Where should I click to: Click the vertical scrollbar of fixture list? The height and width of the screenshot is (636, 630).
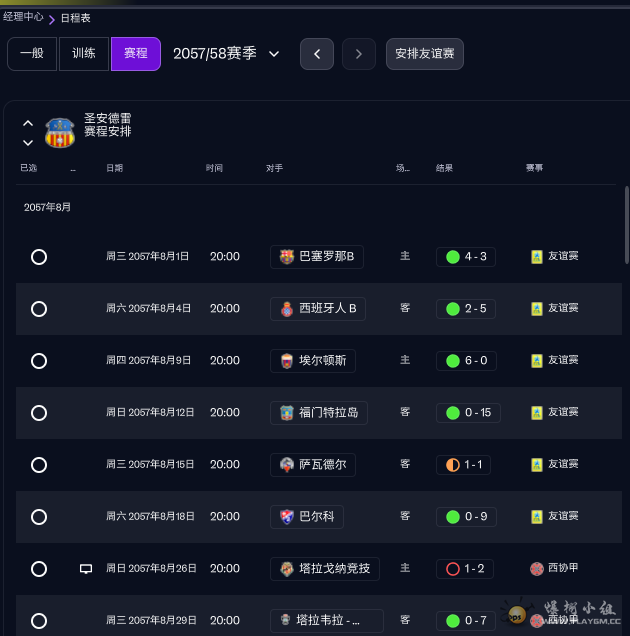[626, 225]
